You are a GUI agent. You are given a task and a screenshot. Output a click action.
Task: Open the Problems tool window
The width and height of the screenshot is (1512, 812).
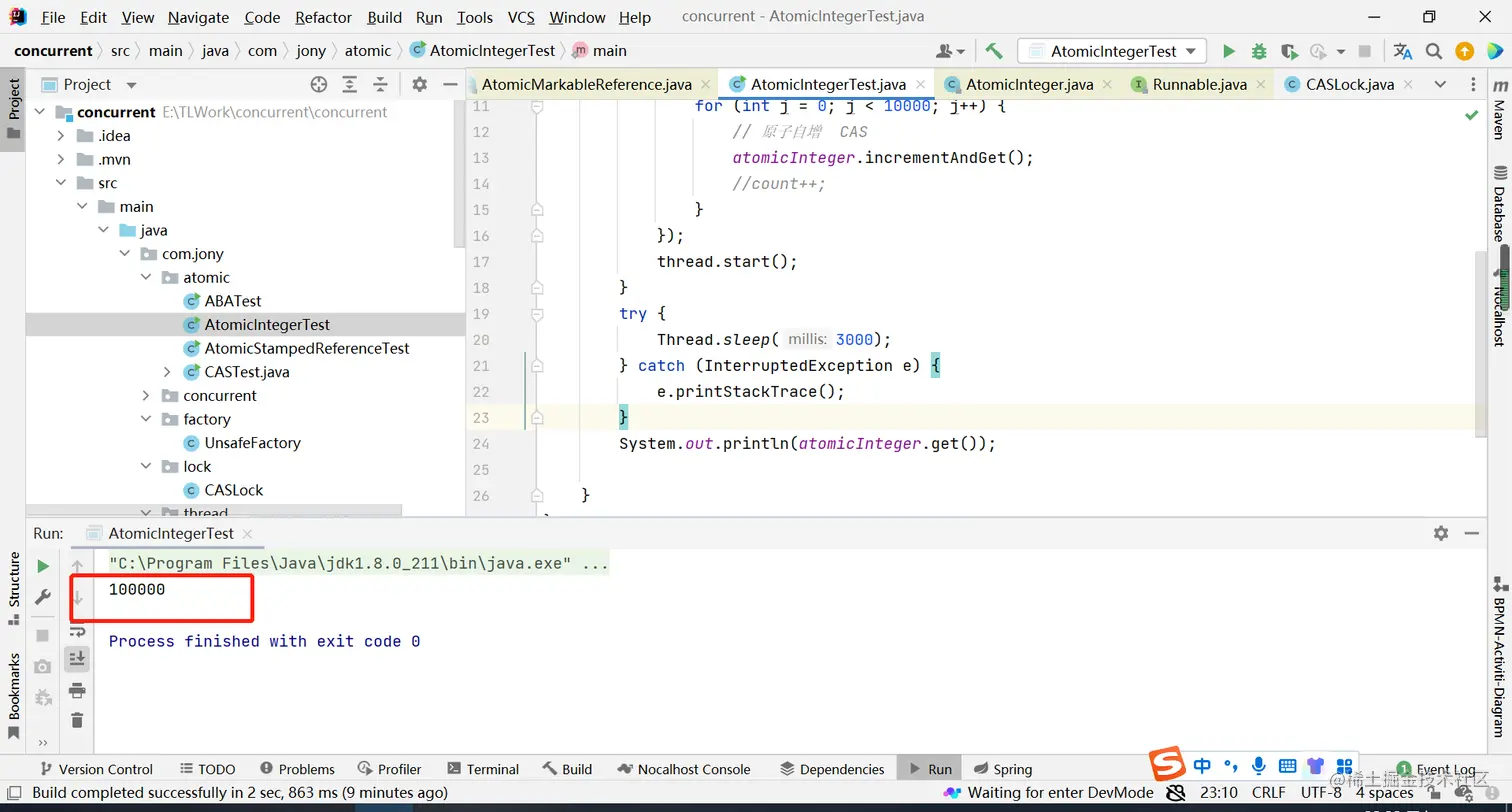click(297, 769)
